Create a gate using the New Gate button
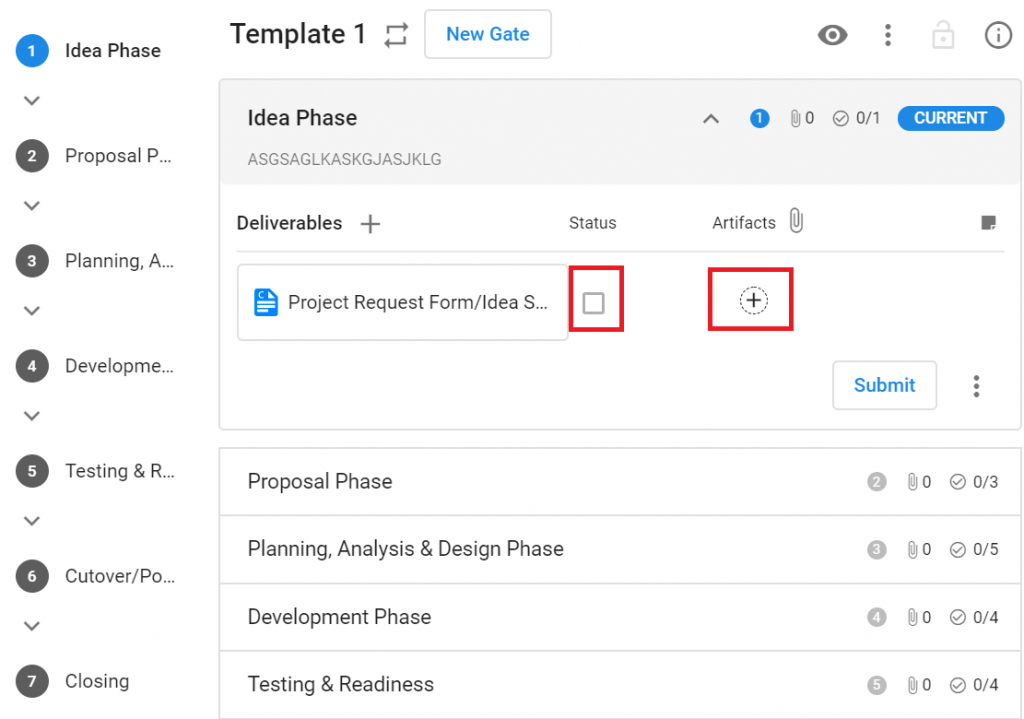 click(487, 33)
